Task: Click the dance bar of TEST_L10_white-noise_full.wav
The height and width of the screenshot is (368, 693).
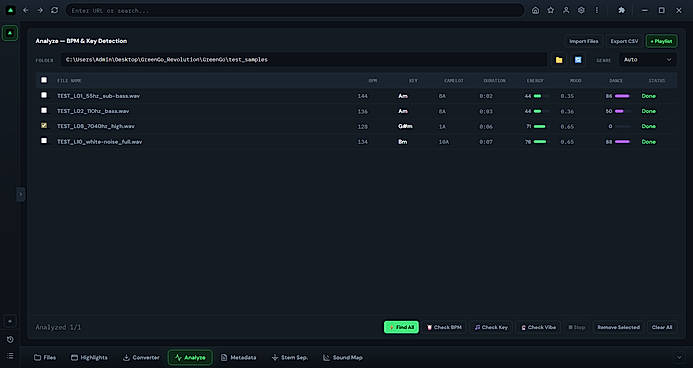Action: [x=622, y=142]
